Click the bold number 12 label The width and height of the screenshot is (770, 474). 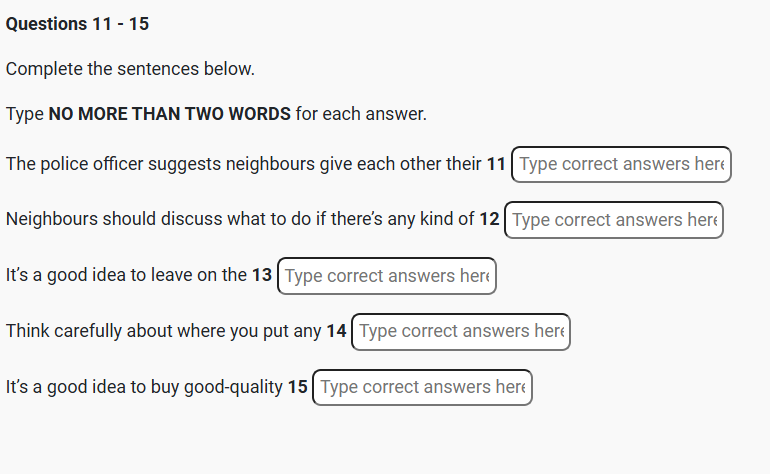489,220
